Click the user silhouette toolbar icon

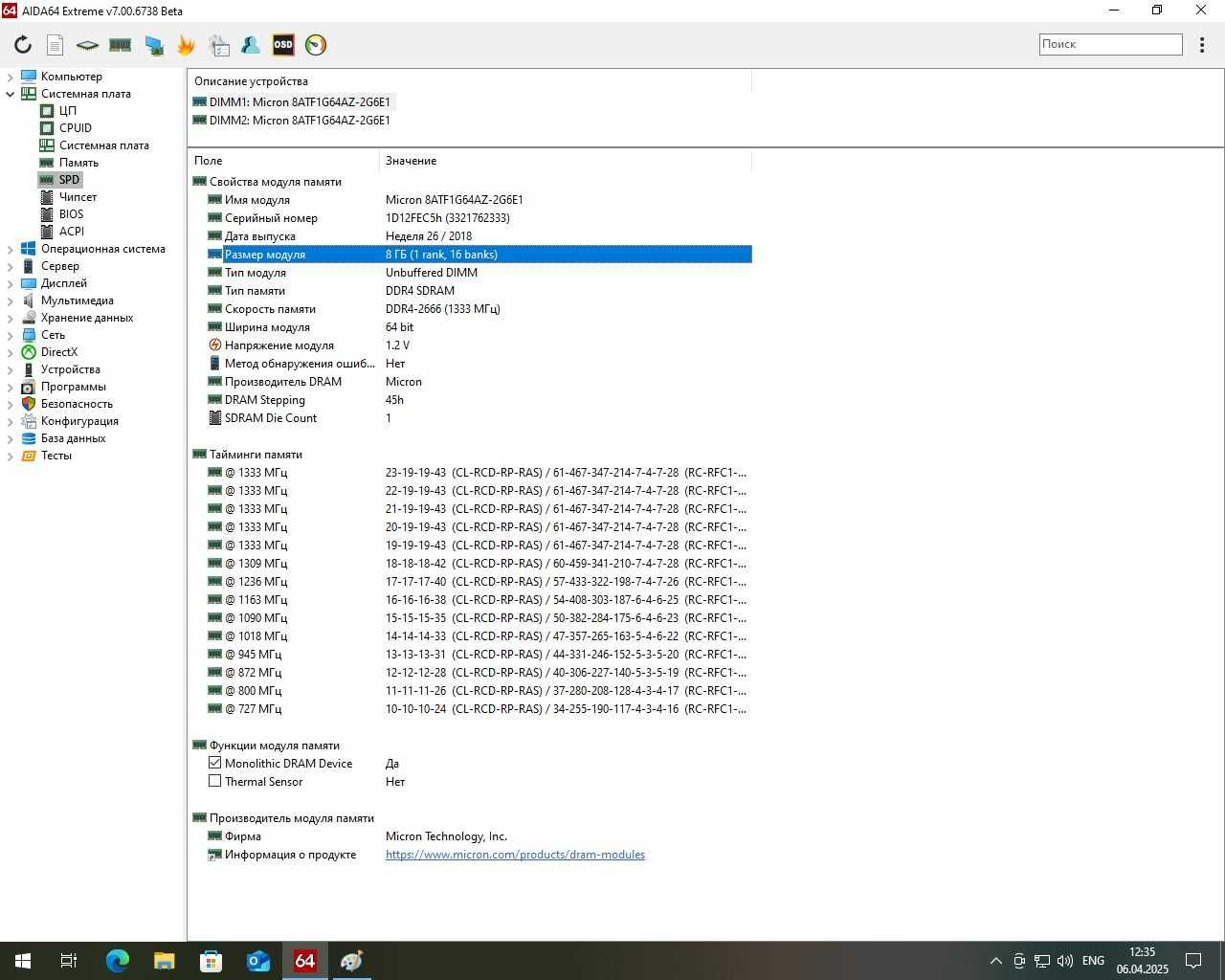[251, 45]
